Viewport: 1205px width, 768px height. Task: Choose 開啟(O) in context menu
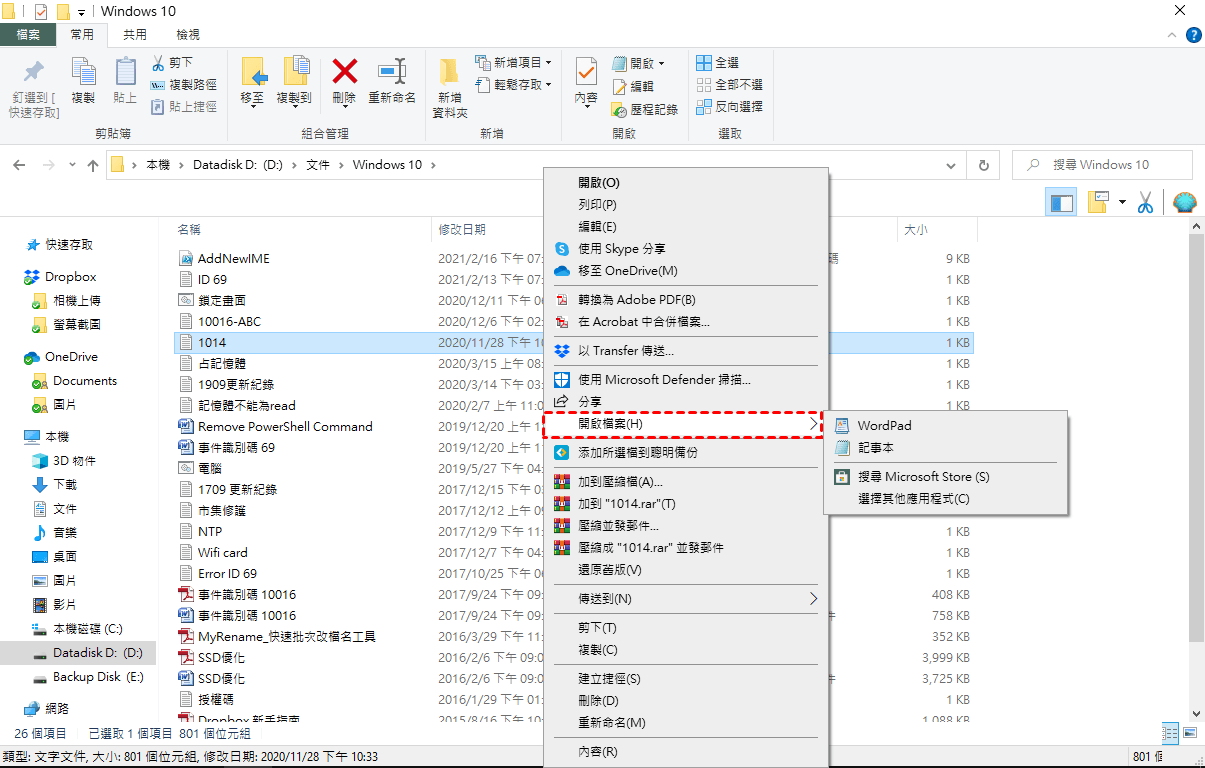coord(686,183)
